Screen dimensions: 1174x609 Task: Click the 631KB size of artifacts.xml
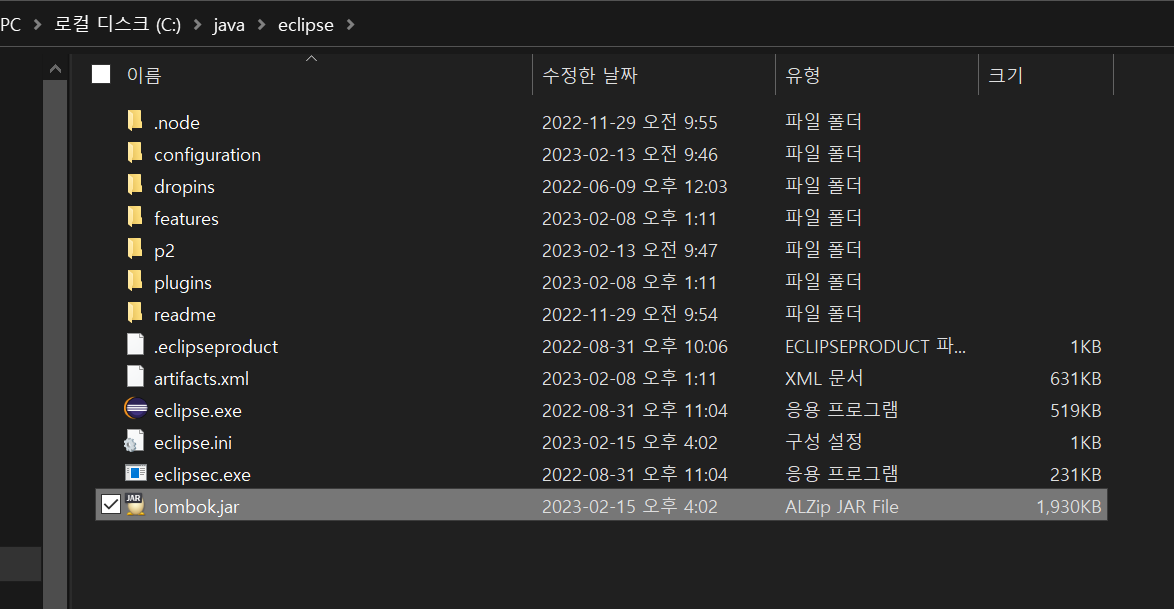coord(1075,378)
